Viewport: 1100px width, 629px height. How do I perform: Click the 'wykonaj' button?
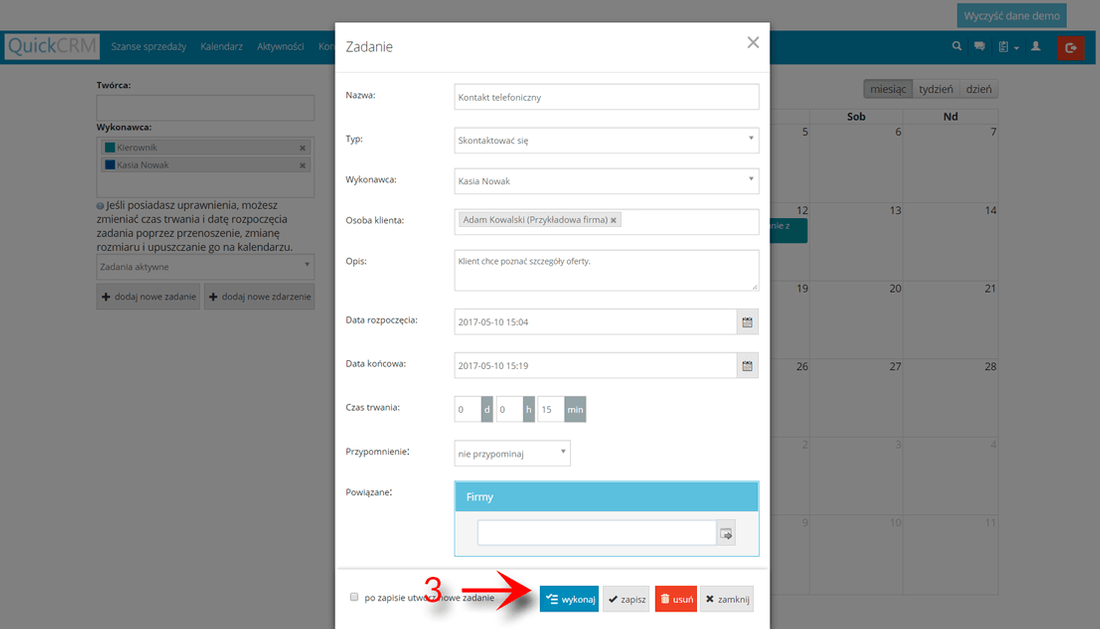(x=569, y=598)
